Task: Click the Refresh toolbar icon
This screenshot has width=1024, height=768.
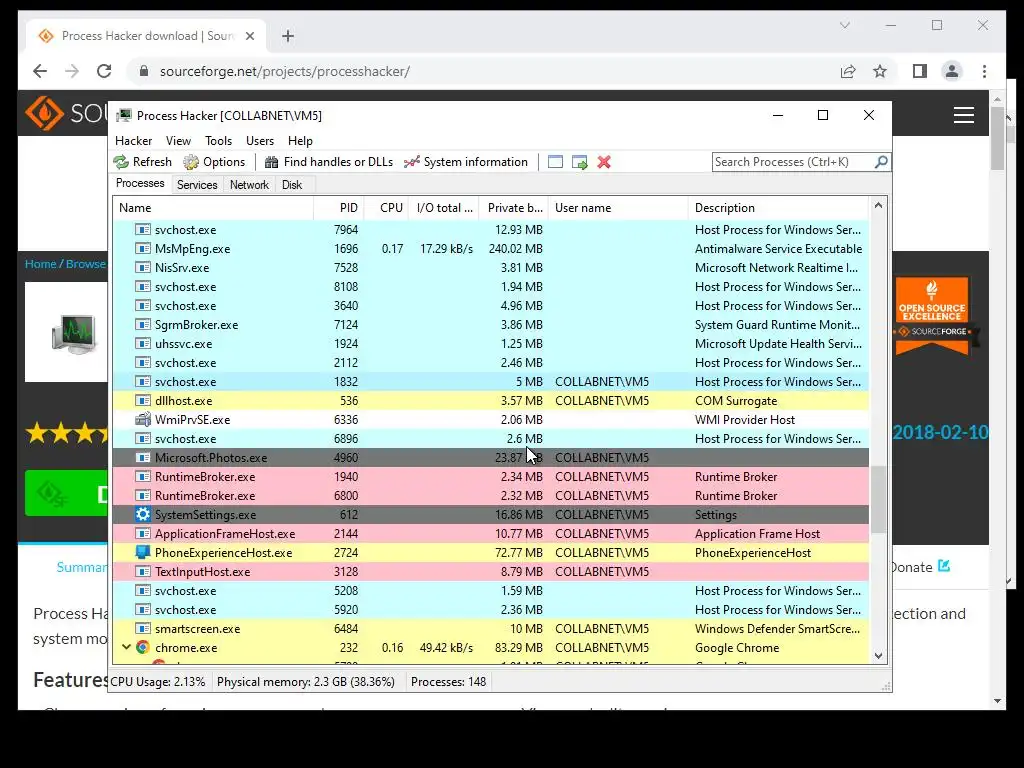Action: [121, 162]
